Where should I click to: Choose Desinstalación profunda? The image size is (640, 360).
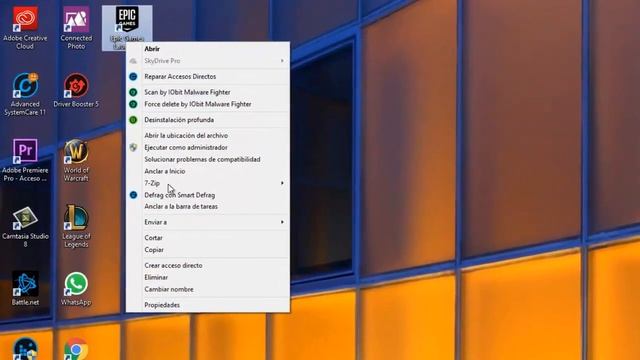(208, 120)
